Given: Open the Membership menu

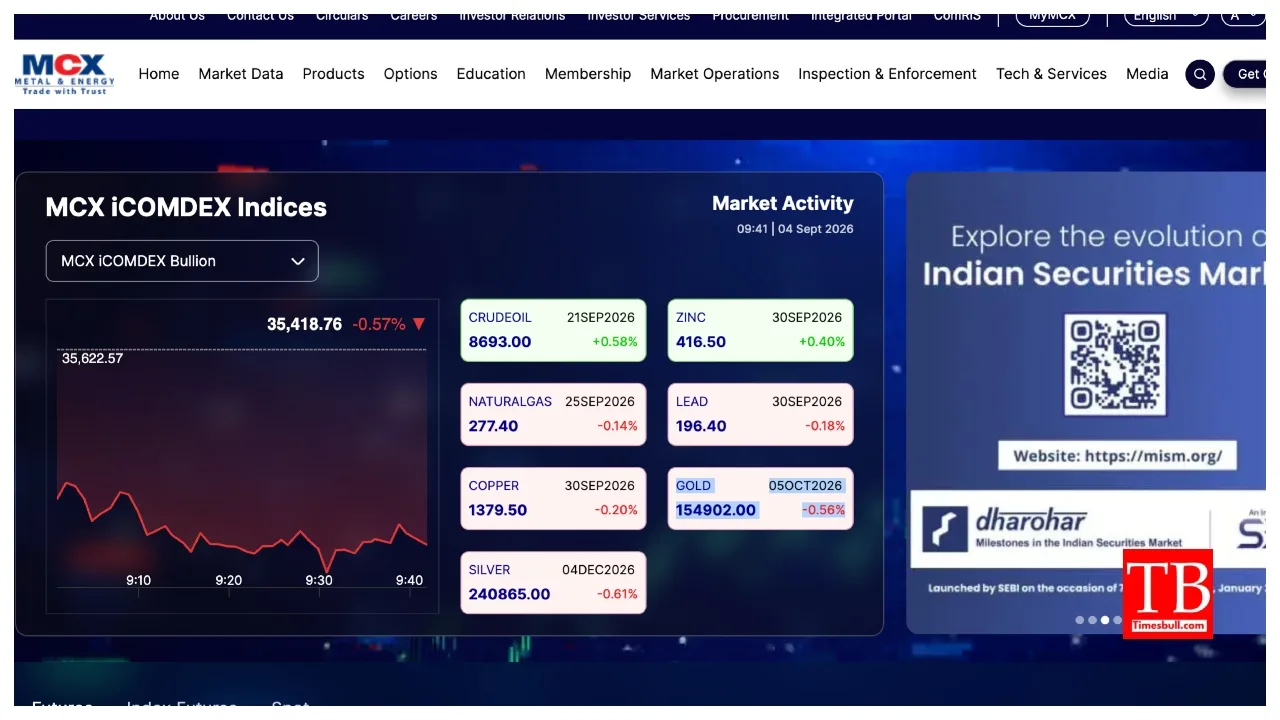Looking at the screenshot, I should pyautogui.click(x=588, y=74).
